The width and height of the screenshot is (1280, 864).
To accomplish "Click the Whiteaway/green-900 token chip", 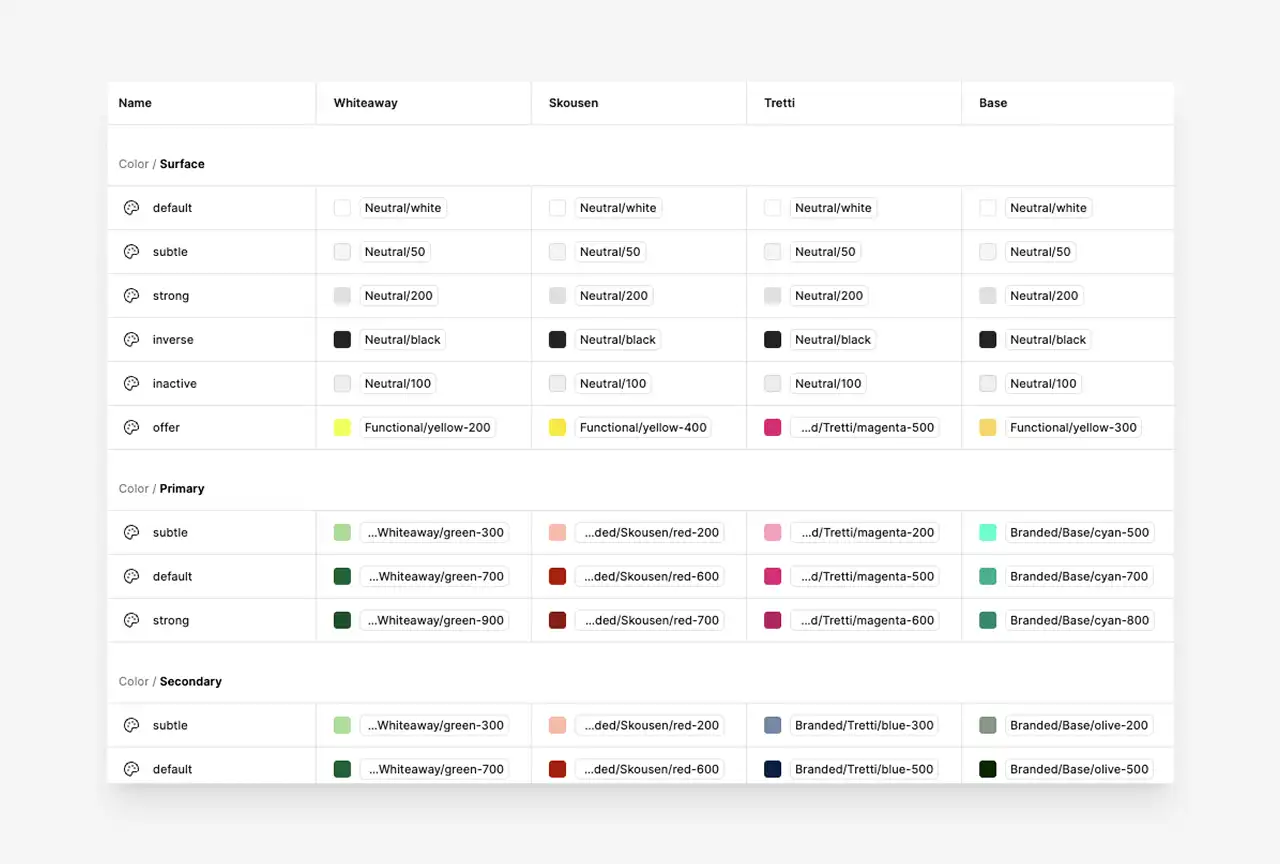I will [x=434, y=621].
